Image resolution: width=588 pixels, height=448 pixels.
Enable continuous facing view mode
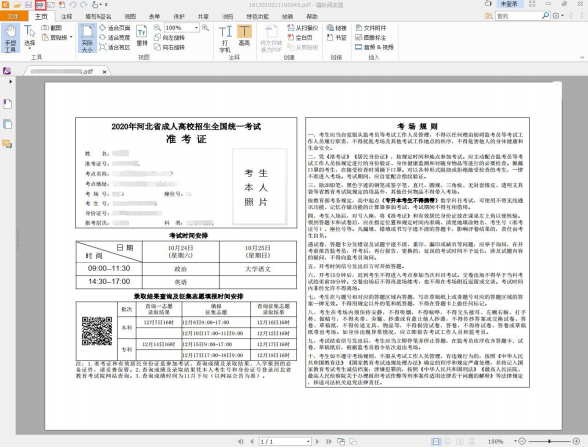click(x=471, y=442)
